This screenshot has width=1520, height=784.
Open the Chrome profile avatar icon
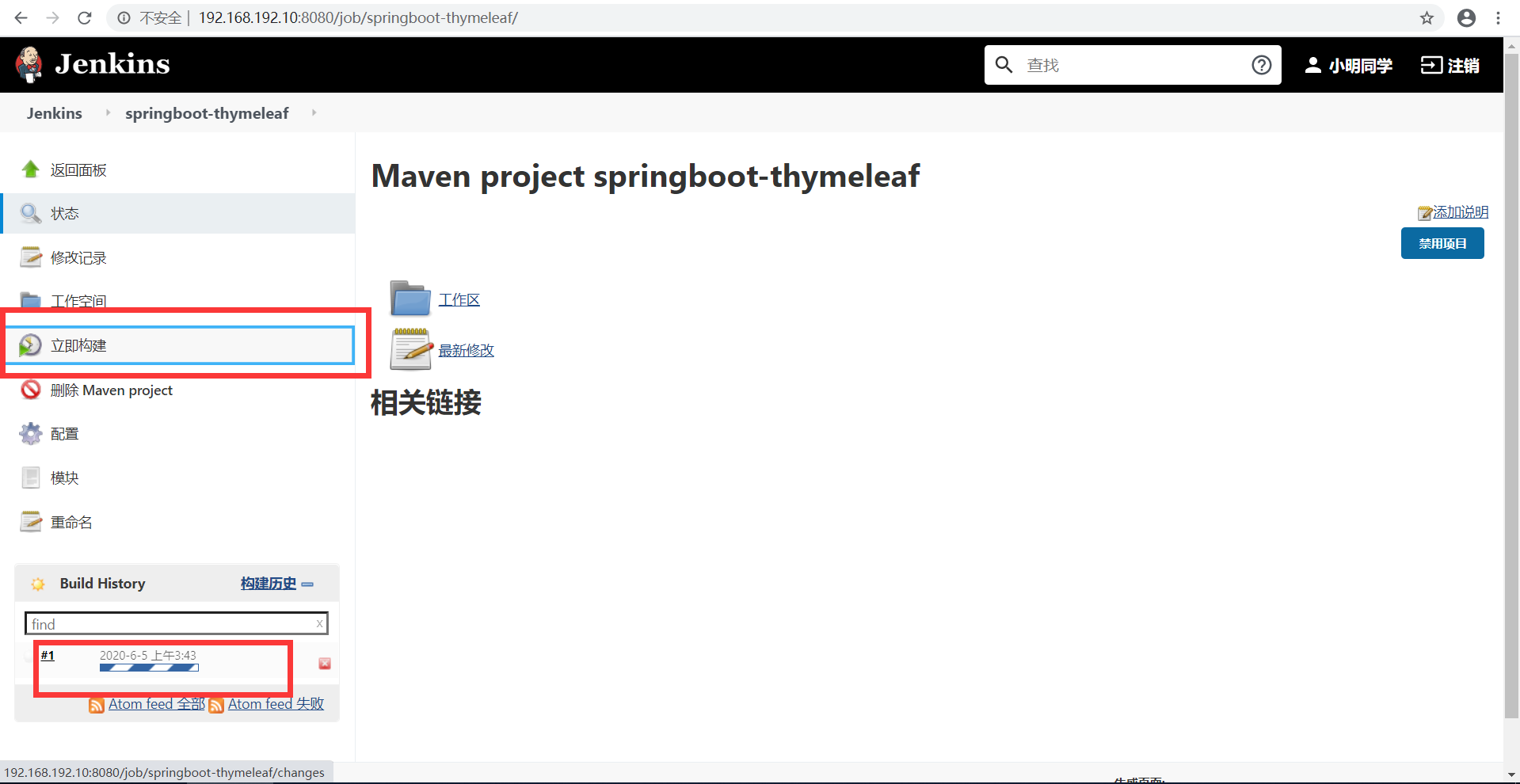click(x=1467, y=17)
